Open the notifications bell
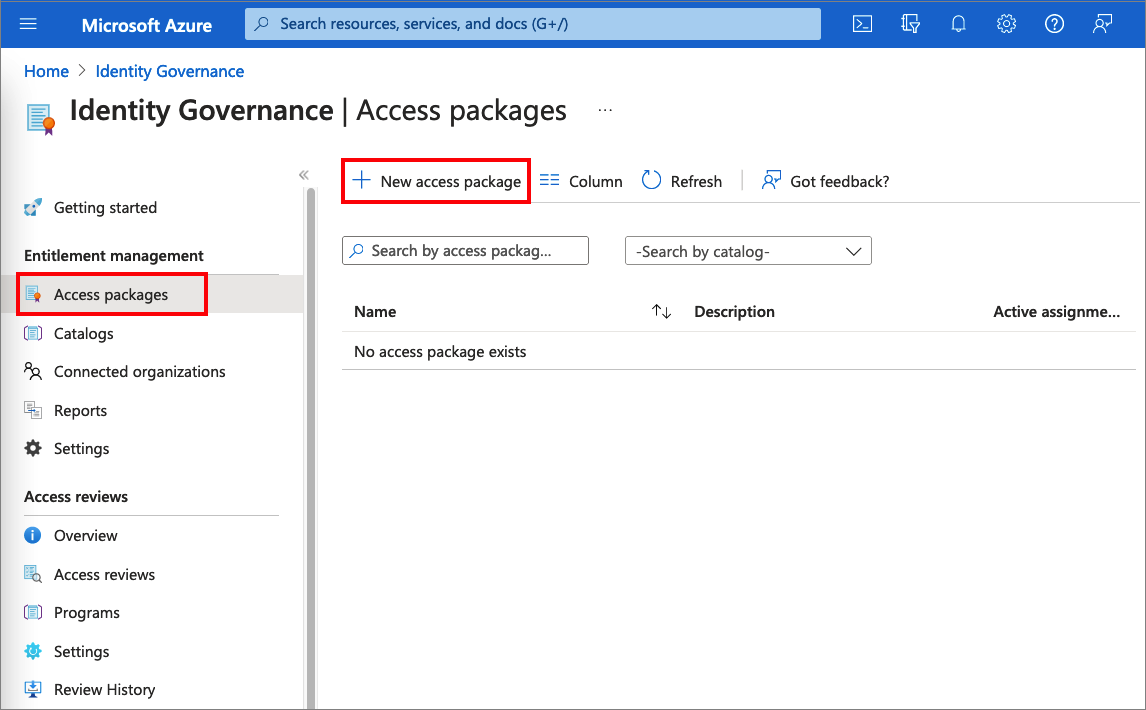 click(958, 24)
